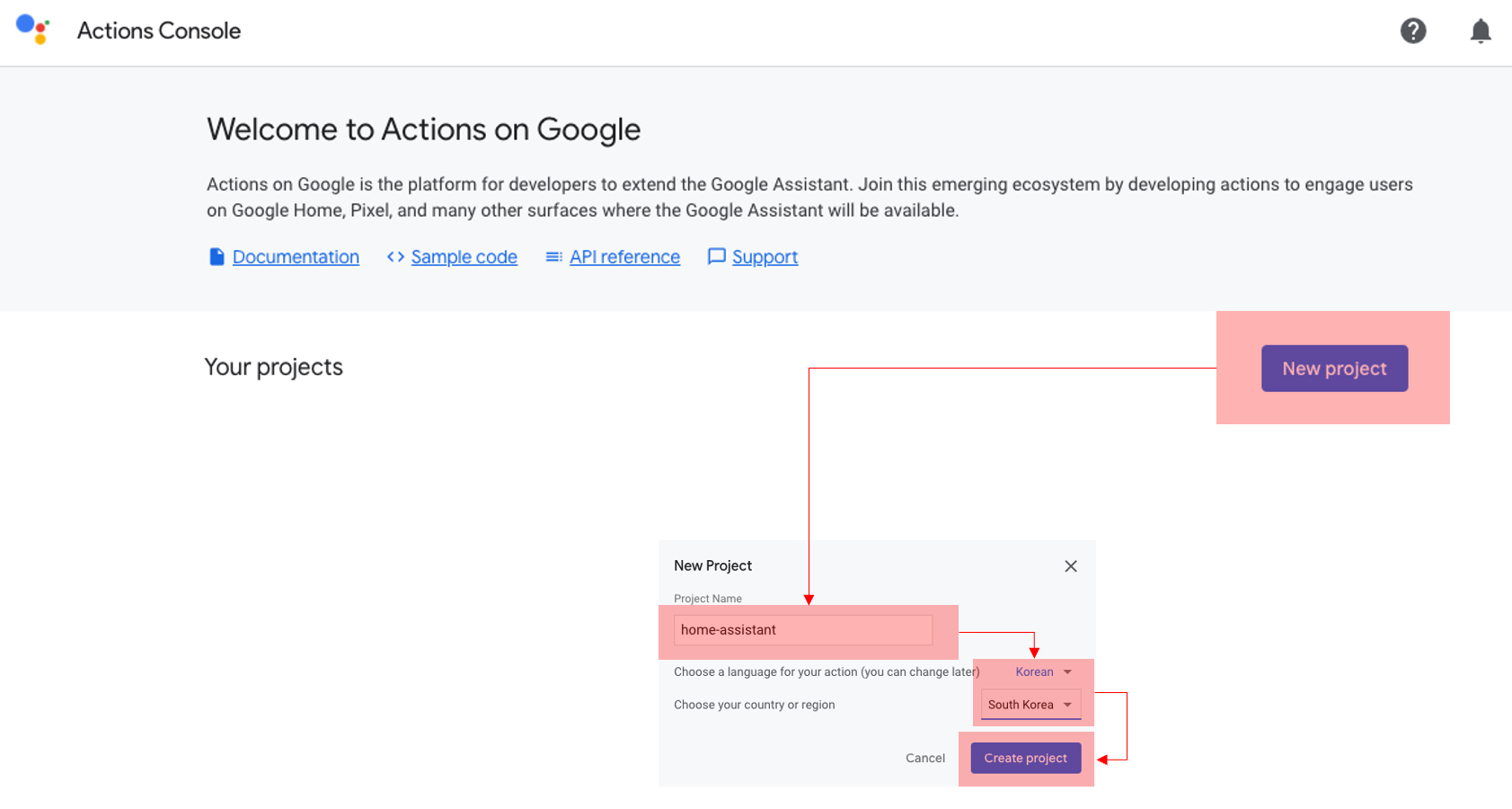The image size is (1512, 809).
Task: Click the New project button
Action: pos(1334,369)
